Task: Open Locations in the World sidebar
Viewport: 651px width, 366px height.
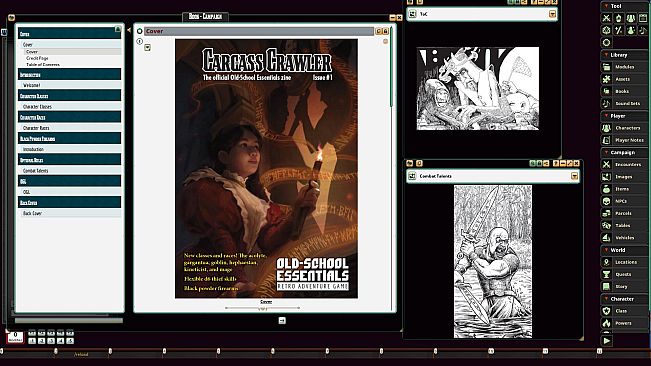Action: (624, 262)
